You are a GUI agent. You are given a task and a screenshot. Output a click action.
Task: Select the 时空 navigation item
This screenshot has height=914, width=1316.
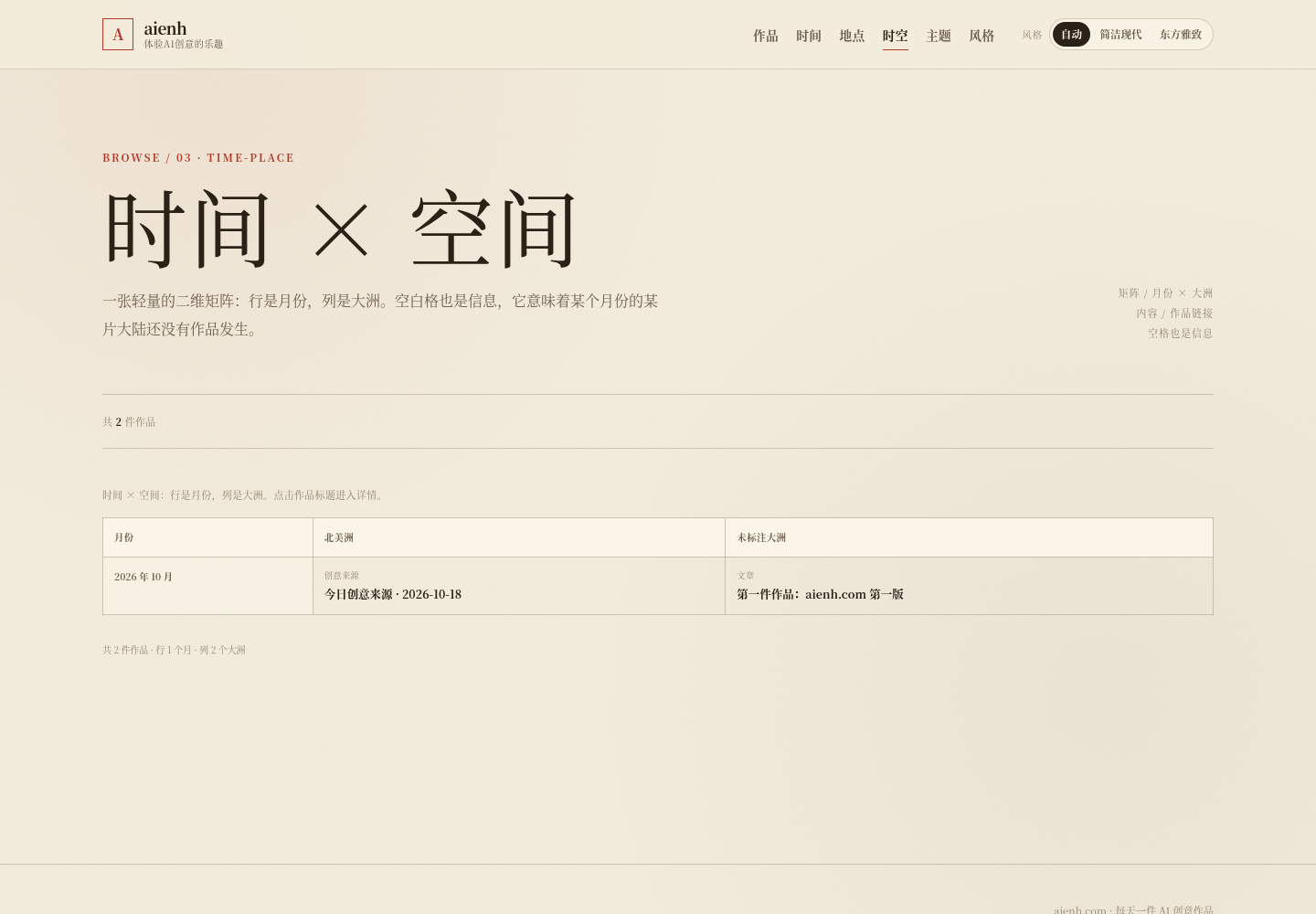[896, 36]
